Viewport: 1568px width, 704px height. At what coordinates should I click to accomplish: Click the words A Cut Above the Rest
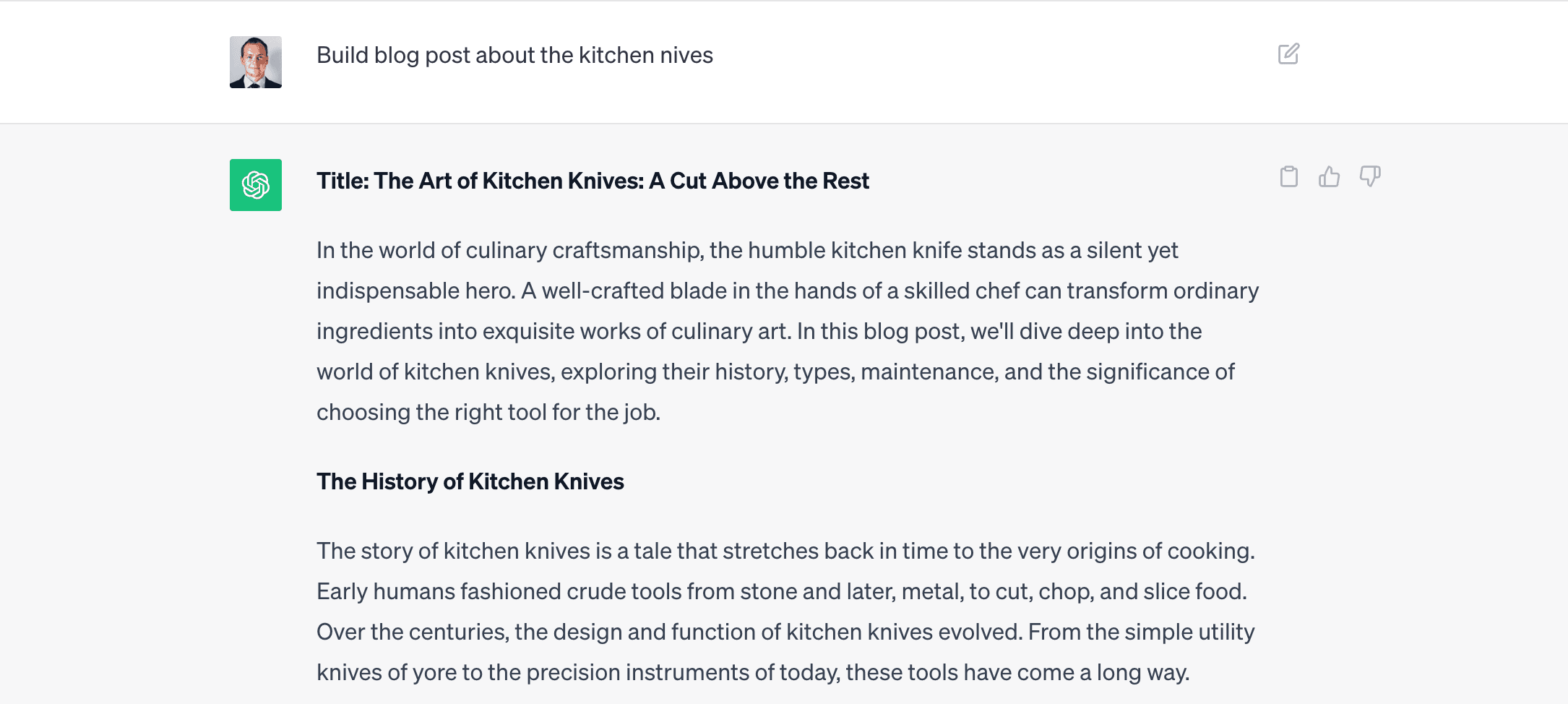[759, 181]
